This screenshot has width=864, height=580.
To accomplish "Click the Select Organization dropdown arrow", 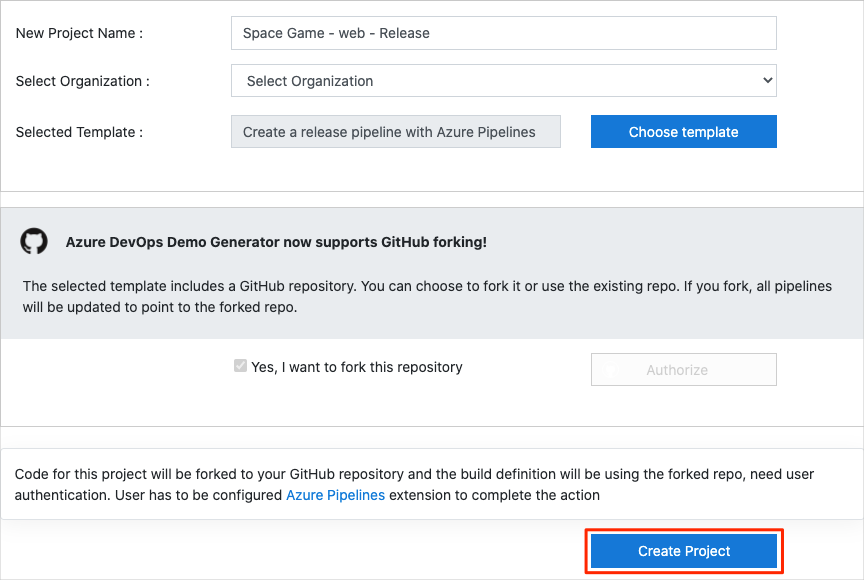I will tap(767, 80).
